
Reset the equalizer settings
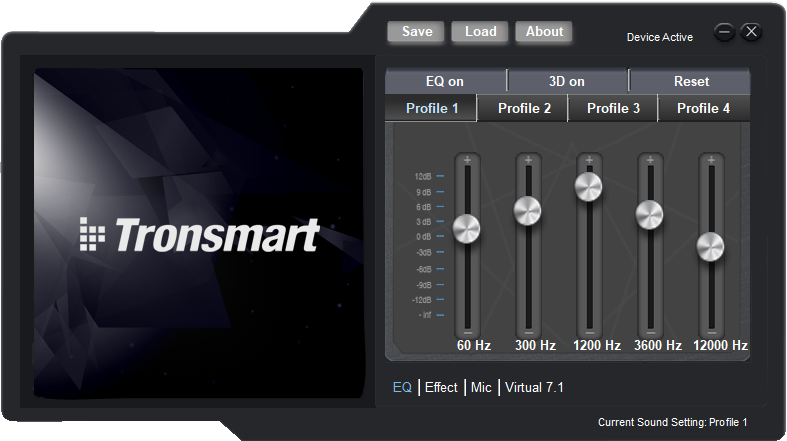tap(691, 82)
